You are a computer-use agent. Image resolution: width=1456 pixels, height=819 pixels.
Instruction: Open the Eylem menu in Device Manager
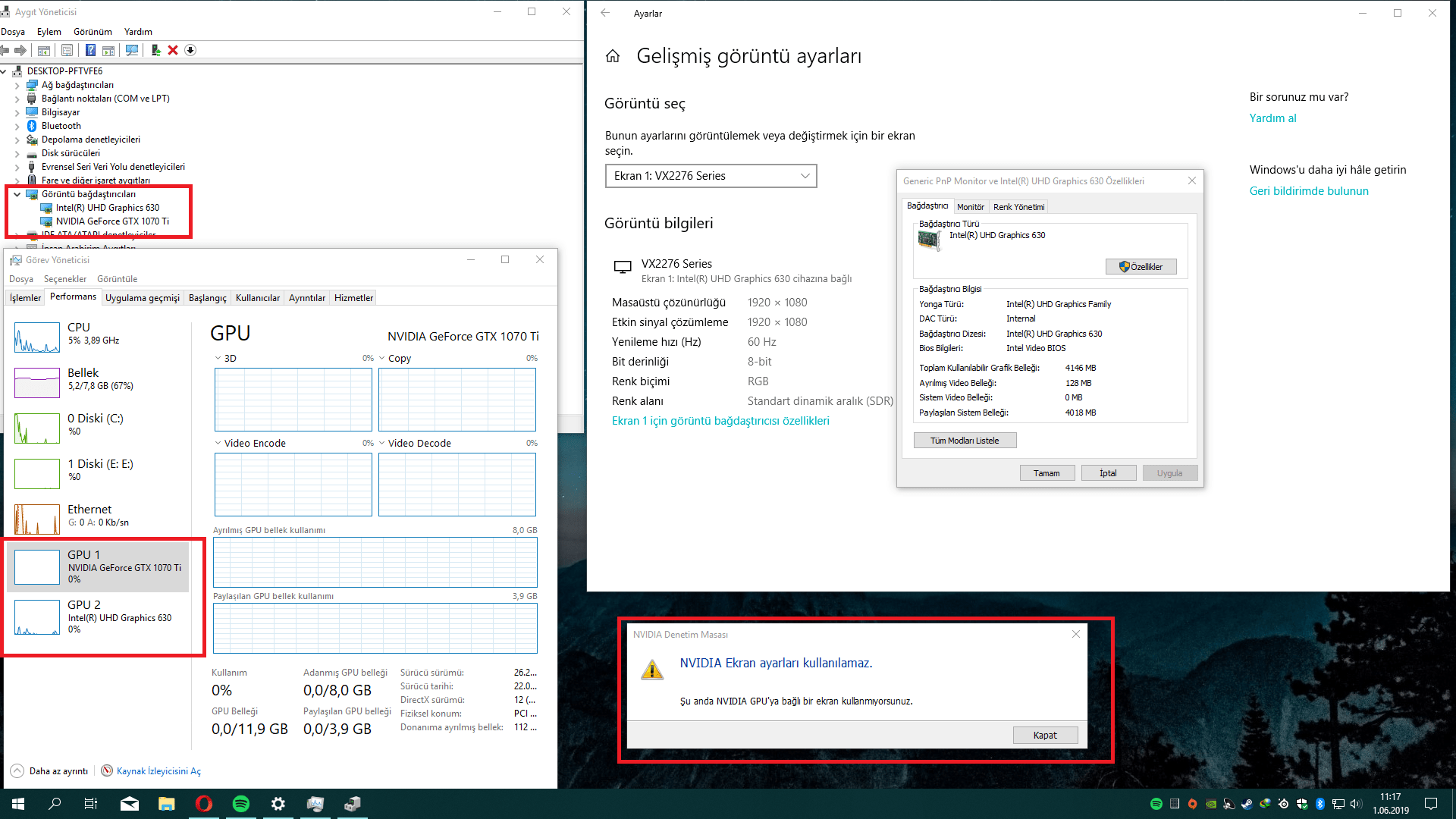click(49, 32)
